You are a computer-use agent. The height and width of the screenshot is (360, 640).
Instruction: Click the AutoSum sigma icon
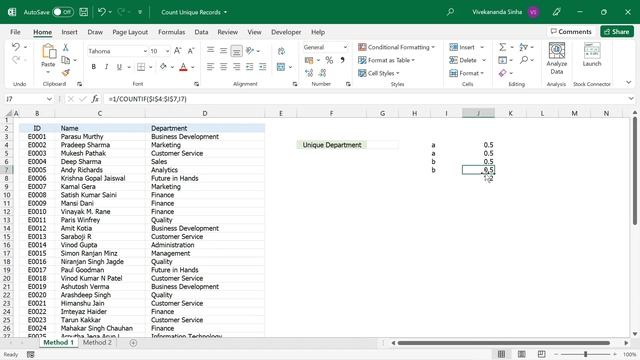click(502, 47)
